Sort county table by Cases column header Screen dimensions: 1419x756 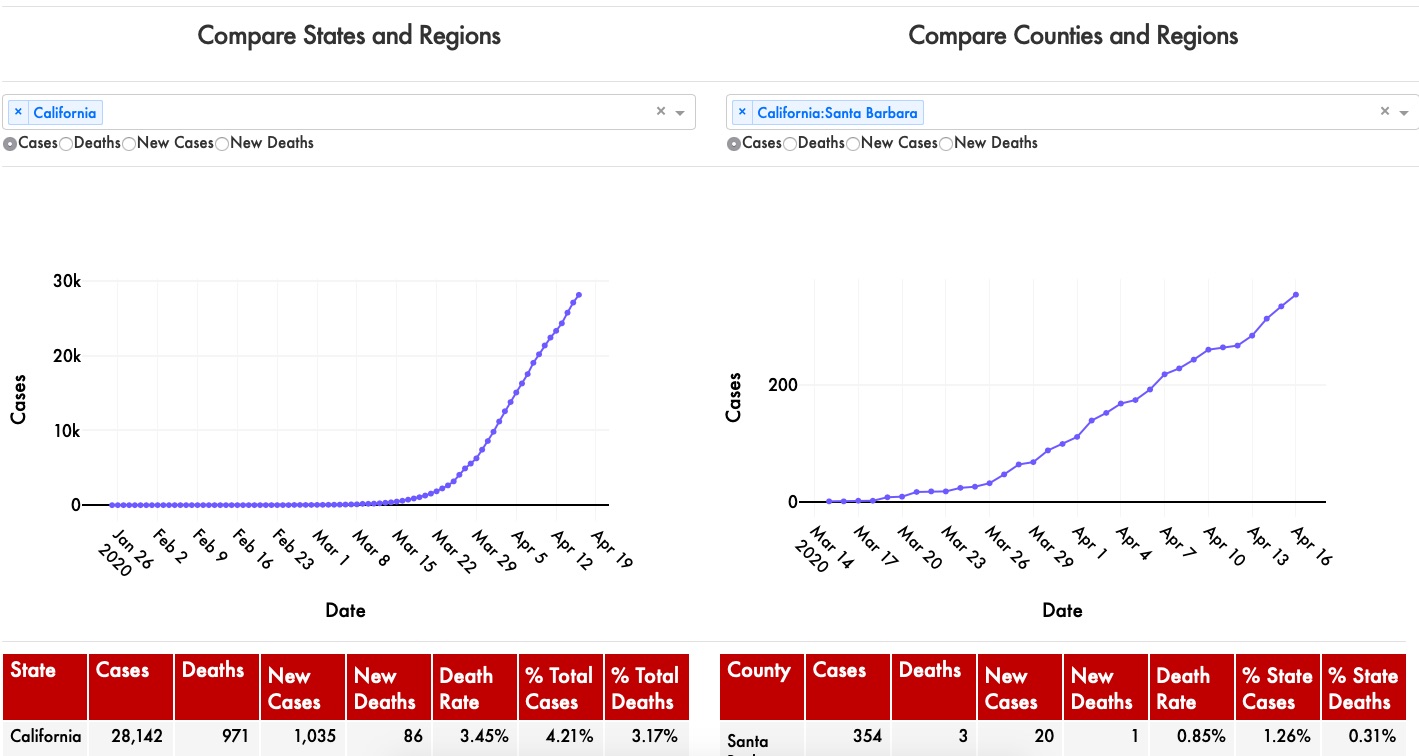[849, 688]
